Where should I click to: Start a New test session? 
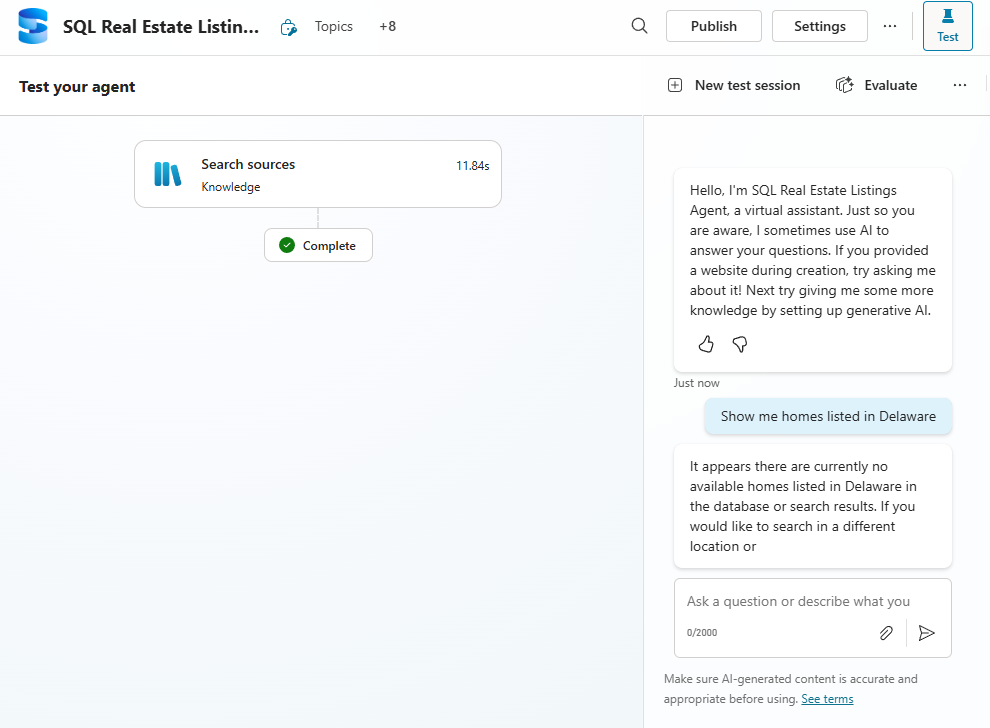pos(735,85)
